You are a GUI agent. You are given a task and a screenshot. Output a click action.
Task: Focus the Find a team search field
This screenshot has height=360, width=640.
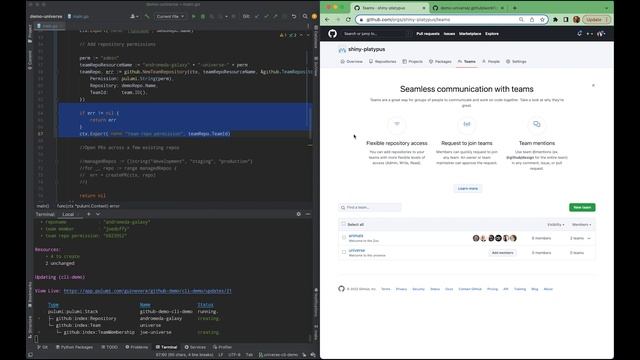(x=370, y=207)
